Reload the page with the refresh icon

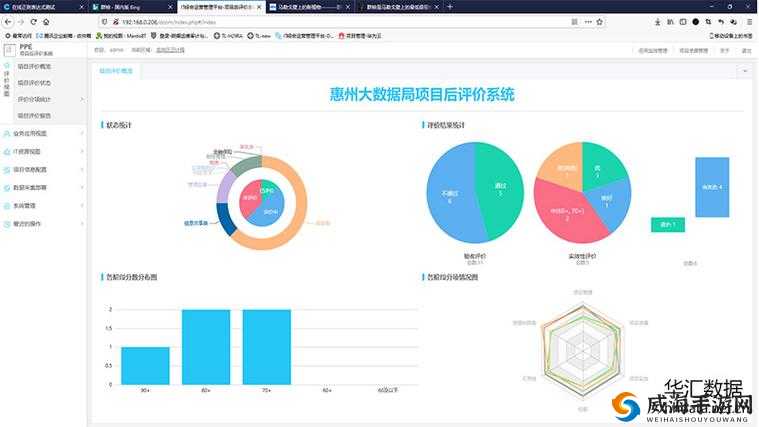click(x=33, y=22)
